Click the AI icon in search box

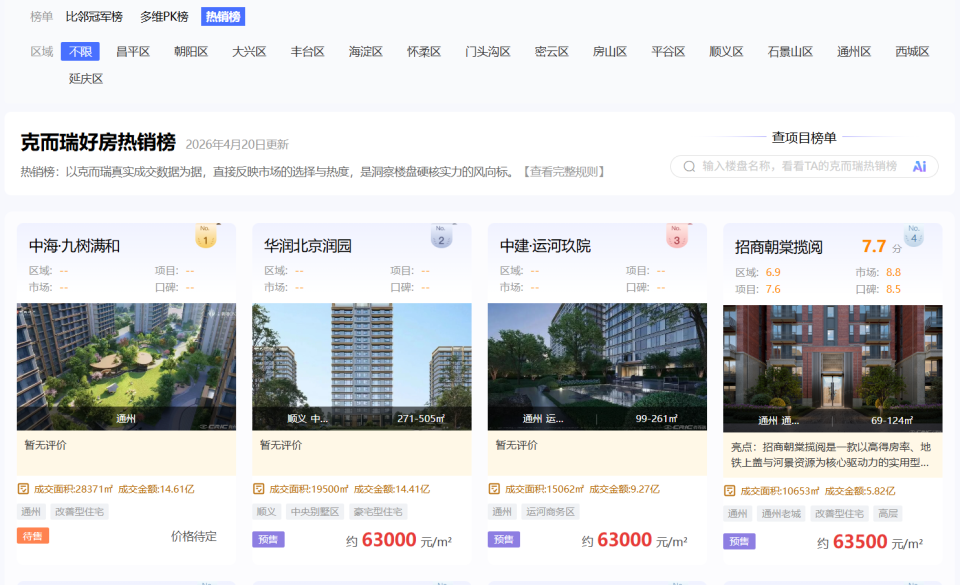(919, 166)
